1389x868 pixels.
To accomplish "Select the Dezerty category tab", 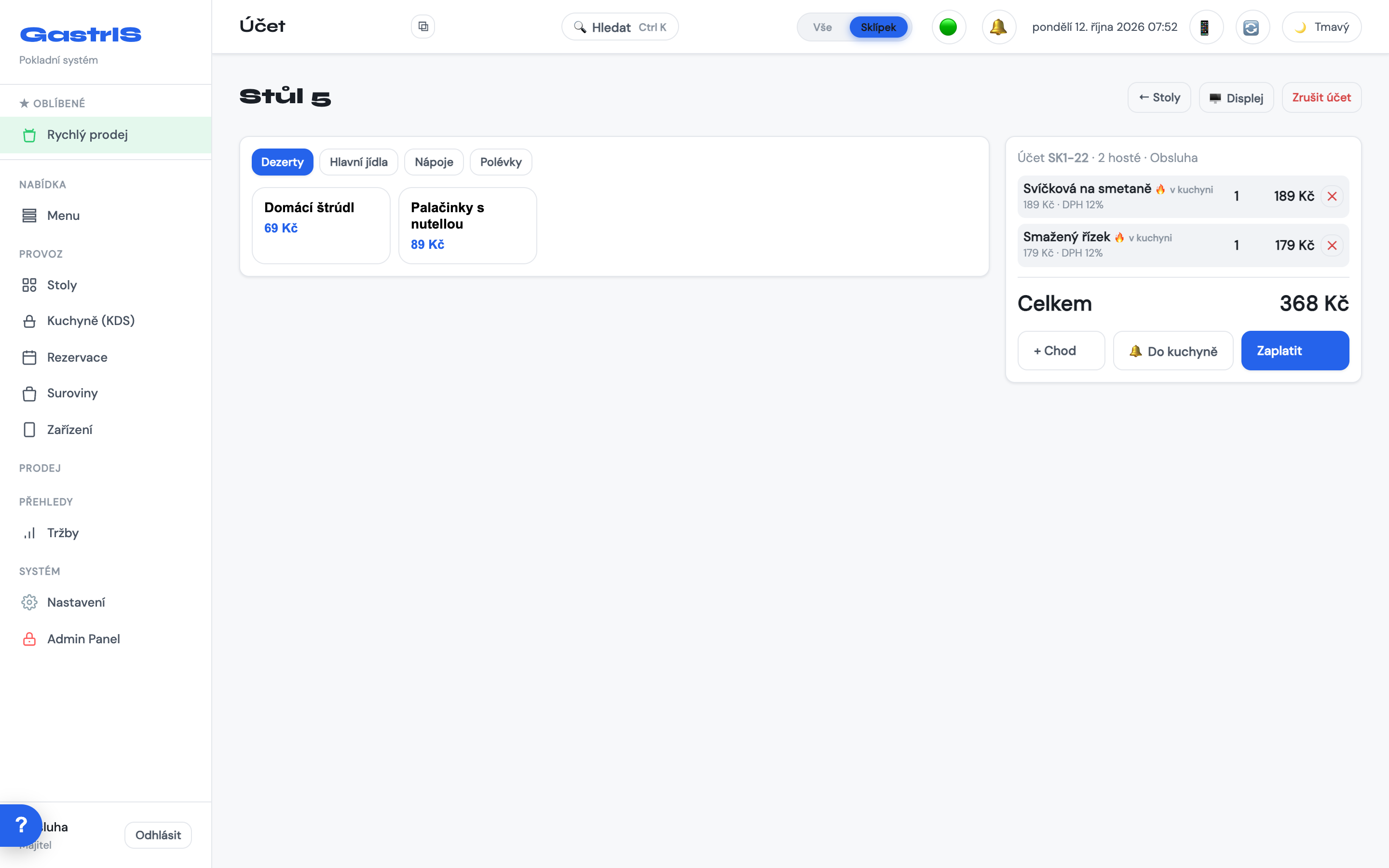I will pyautogui.click(x=283, y=162).
